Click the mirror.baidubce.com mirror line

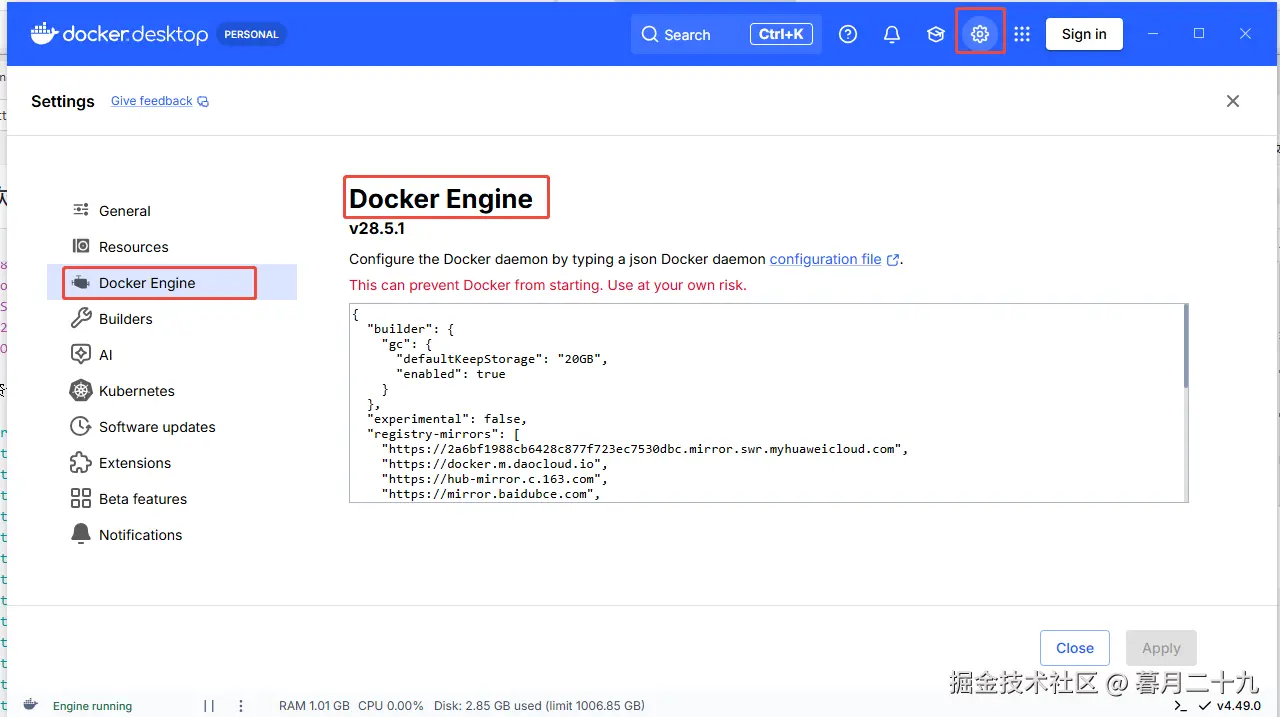pos(491,494)
